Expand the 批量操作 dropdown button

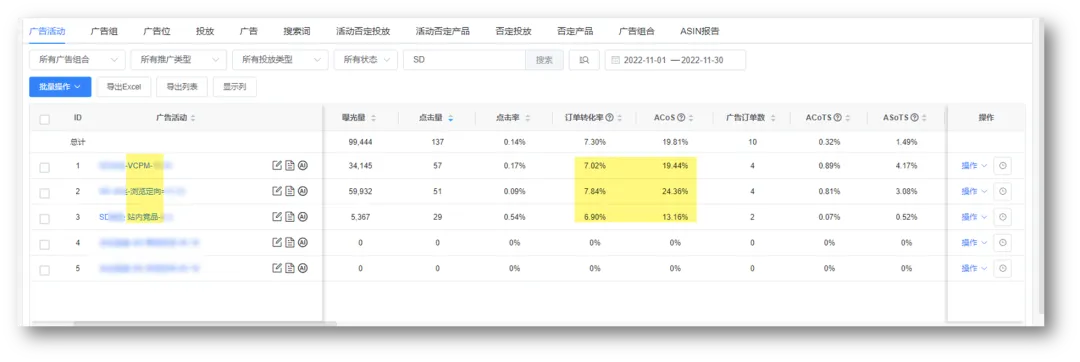[x=61, y=87]
